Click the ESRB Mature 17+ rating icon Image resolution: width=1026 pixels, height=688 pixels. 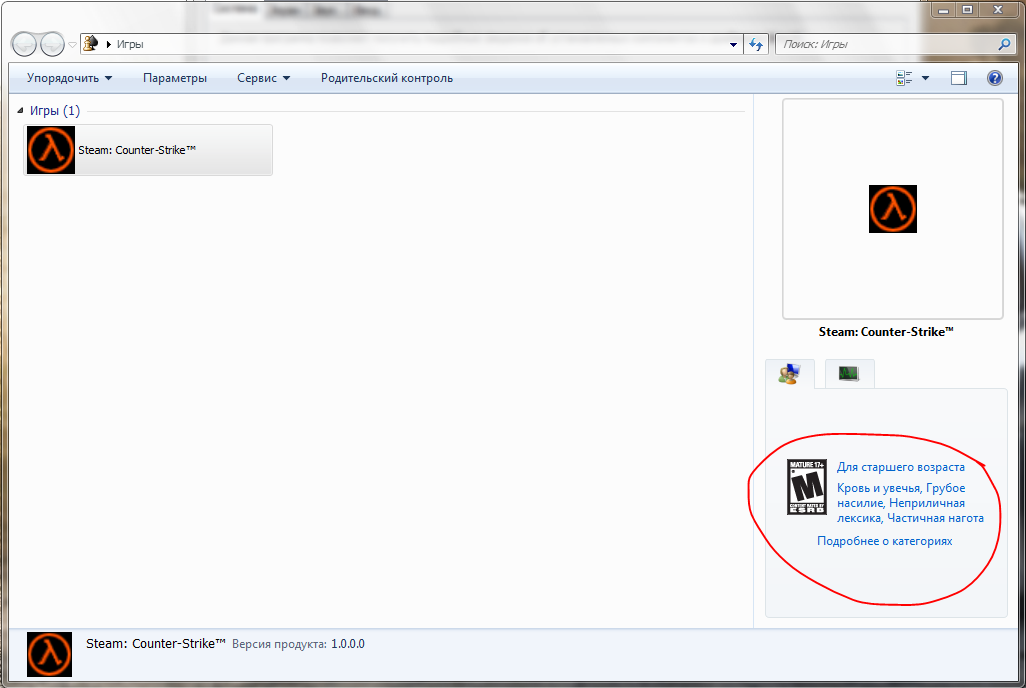coord(806,487)
